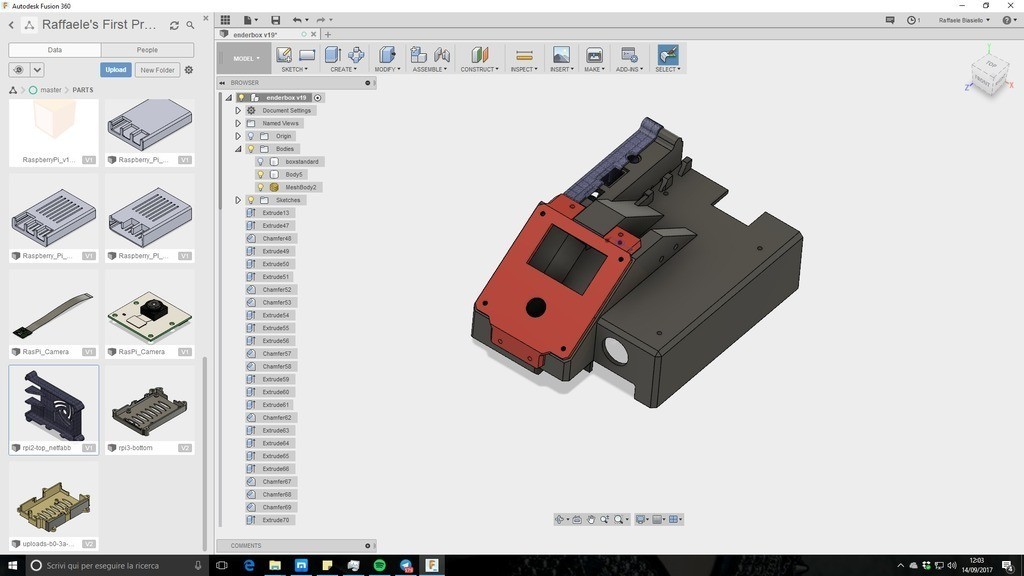Open the MODEL workspace dropdown

245,58
